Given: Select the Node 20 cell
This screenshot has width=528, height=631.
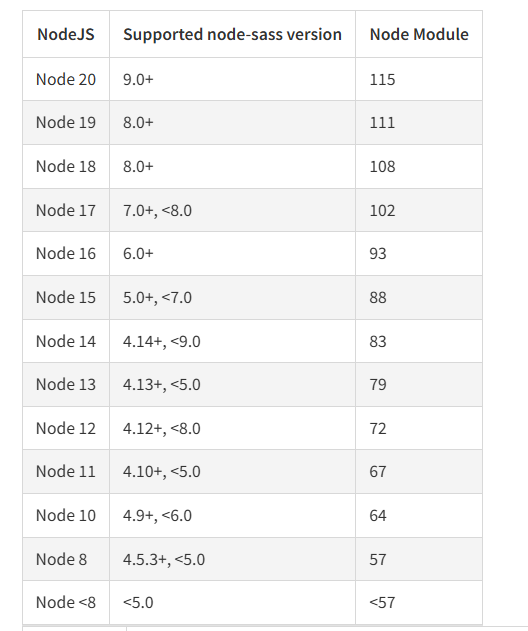Looking at the screenshot, I should 66,79.
